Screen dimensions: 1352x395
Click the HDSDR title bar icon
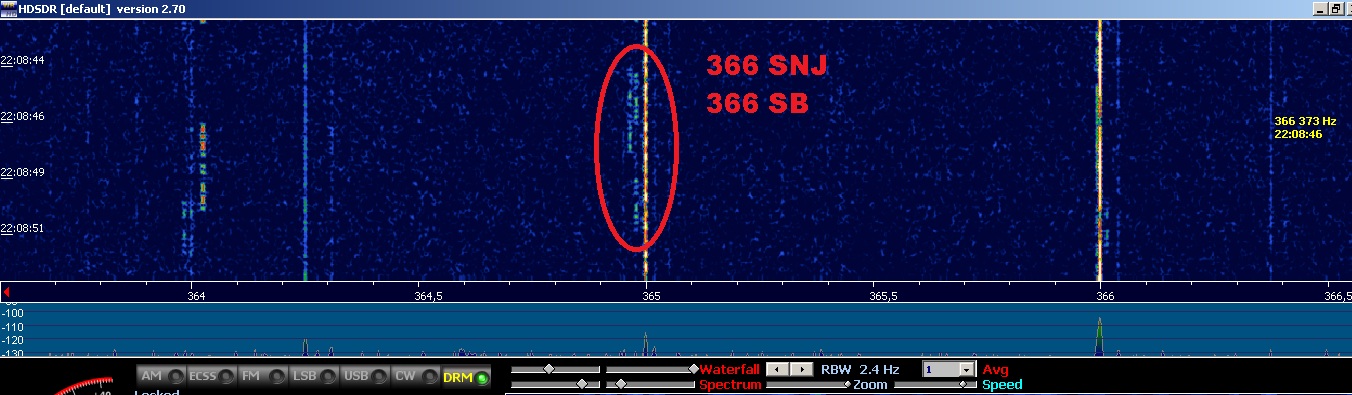tap(9, 8)
